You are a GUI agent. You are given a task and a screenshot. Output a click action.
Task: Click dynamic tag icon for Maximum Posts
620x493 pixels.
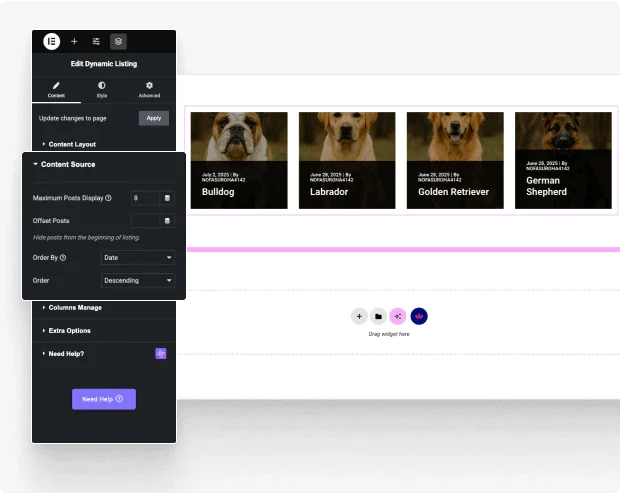point(167,198)
